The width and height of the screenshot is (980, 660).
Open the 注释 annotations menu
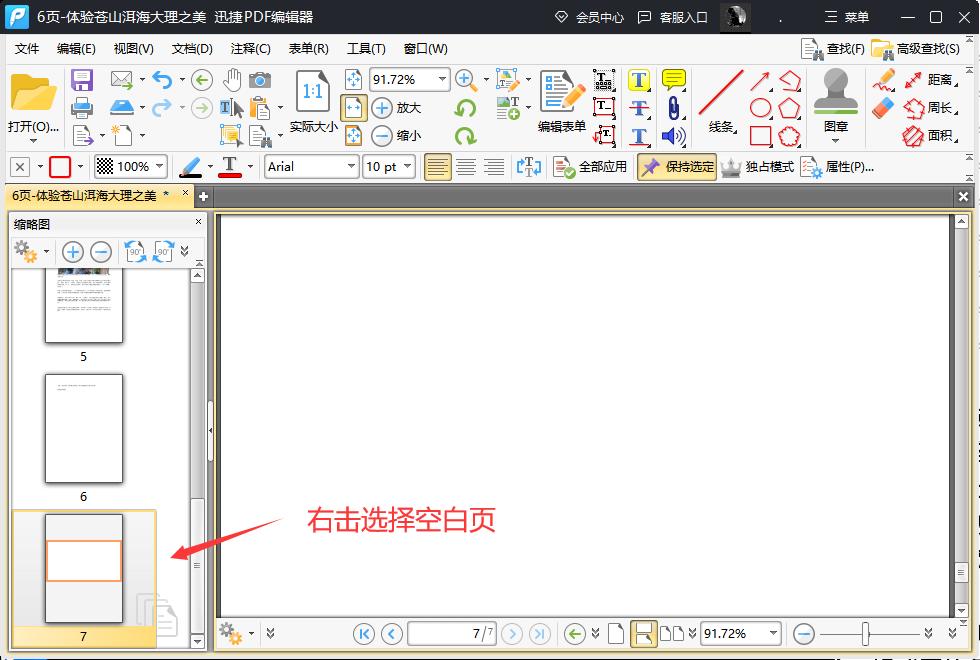tap(250, 48)
